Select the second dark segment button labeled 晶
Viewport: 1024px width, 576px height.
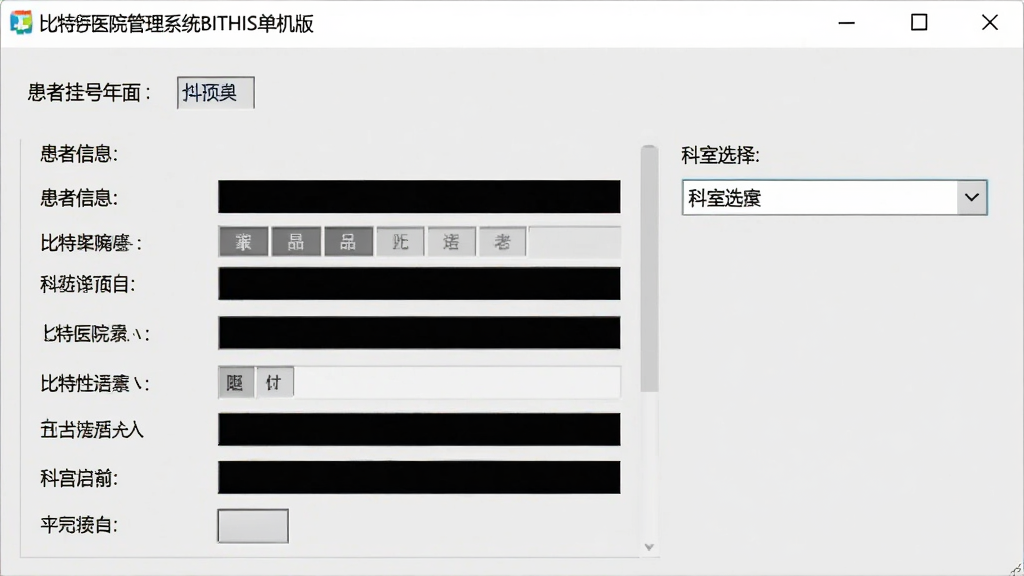[296, 242]
